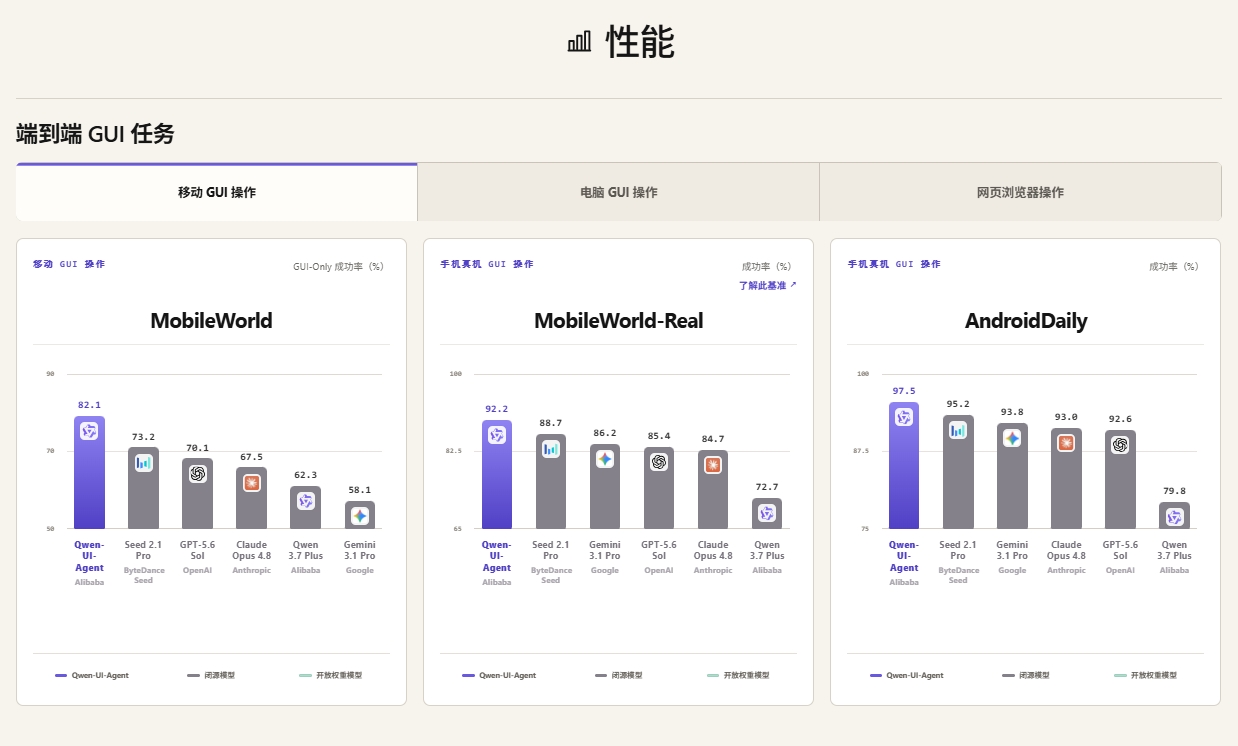Open the 网页浏览器操作 tab

coord(1020,192)
